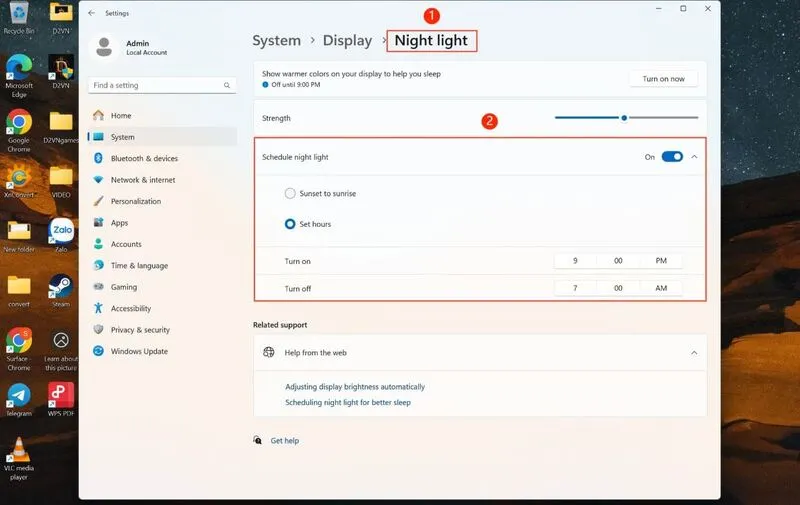Collapse the Schedule night light section
800x505 pixels.
pyautogui.click(x=694, y=157)
